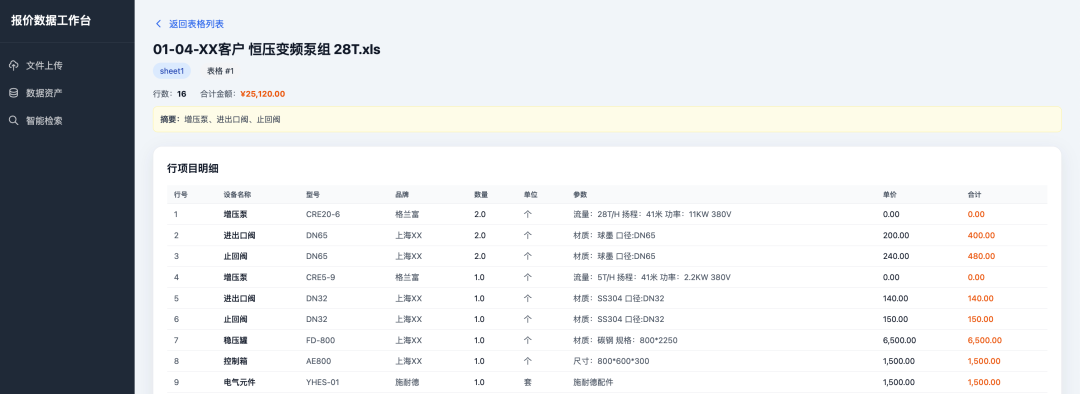This screenshot has height=394, width=1080.
Task: Click the upload cloud icon in sidebar
Action: click(14, 65)
